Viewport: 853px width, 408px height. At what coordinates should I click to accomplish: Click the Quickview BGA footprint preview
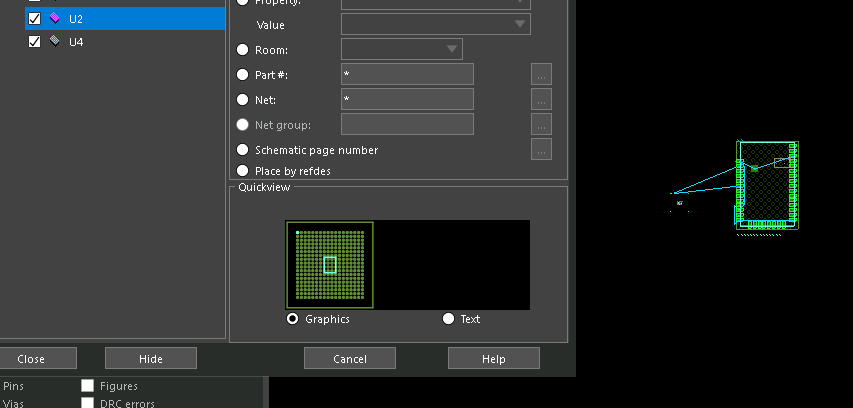tap(330, 265)
